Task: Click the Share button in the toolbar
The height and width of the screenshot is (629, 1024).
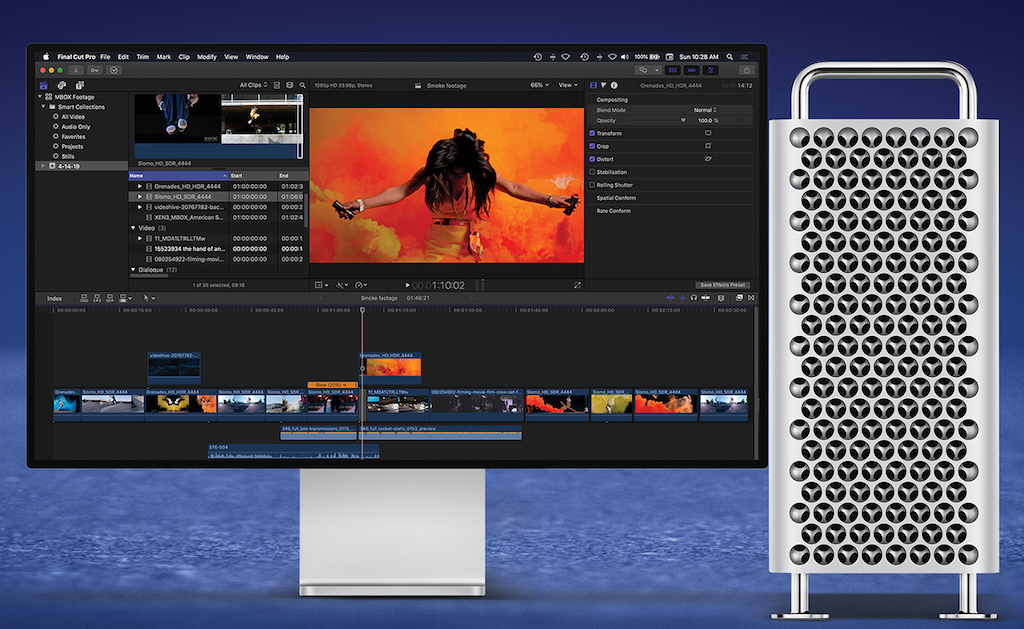Action: [x=746, y=70]
